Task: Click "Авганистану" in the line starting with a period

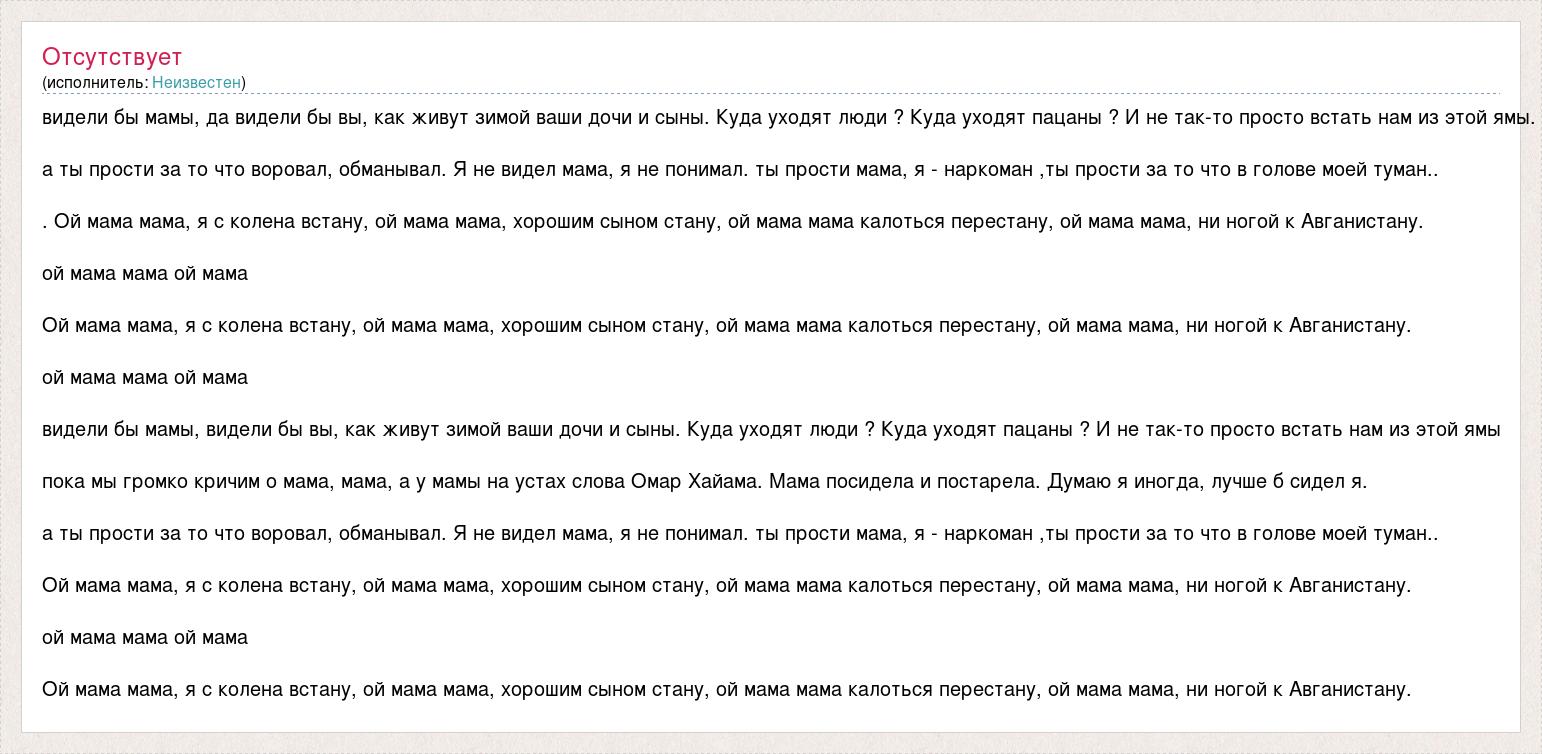Action: click(x=1360, y=222)
